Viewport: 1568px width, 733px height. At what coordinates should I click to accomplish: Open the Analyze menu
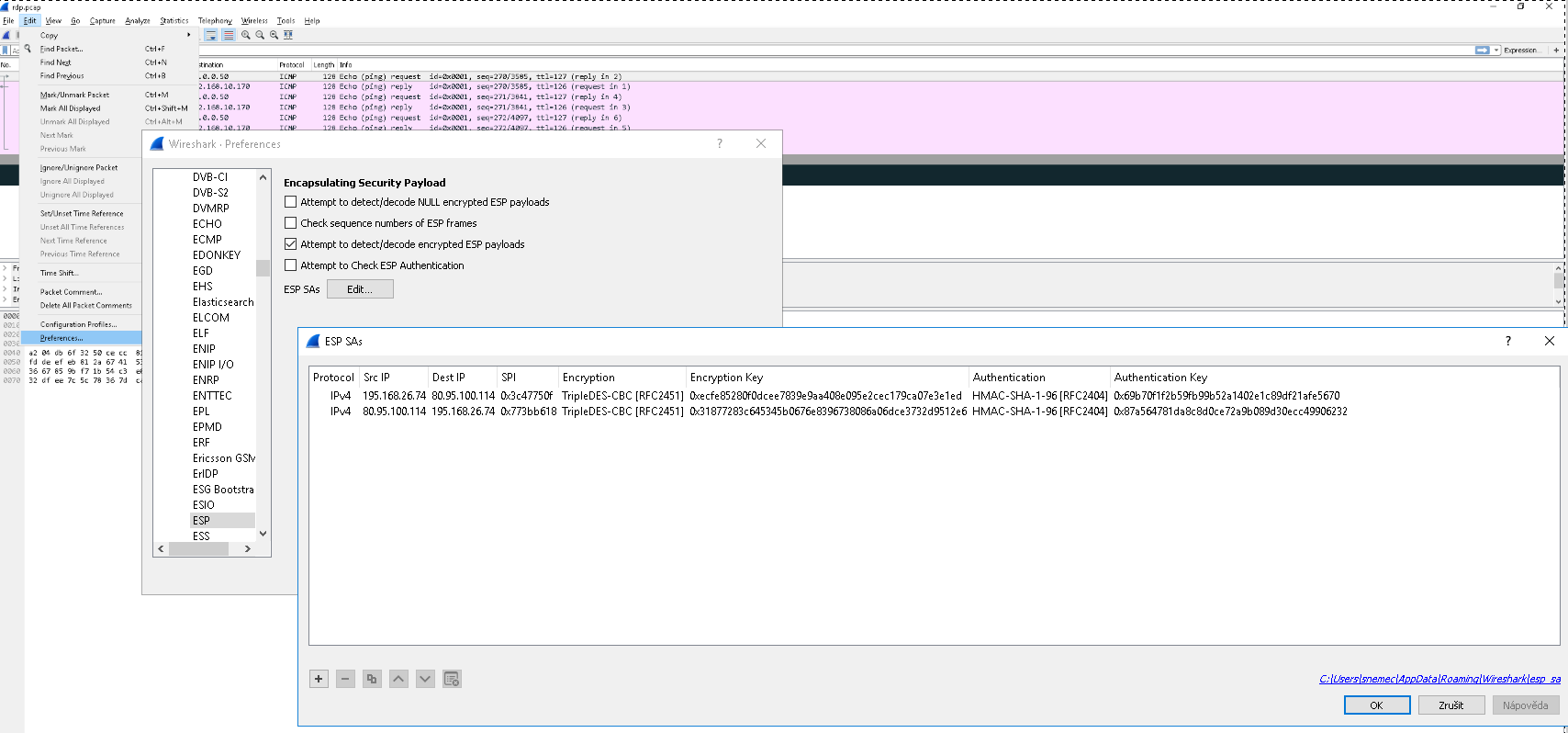coord(138,20)
